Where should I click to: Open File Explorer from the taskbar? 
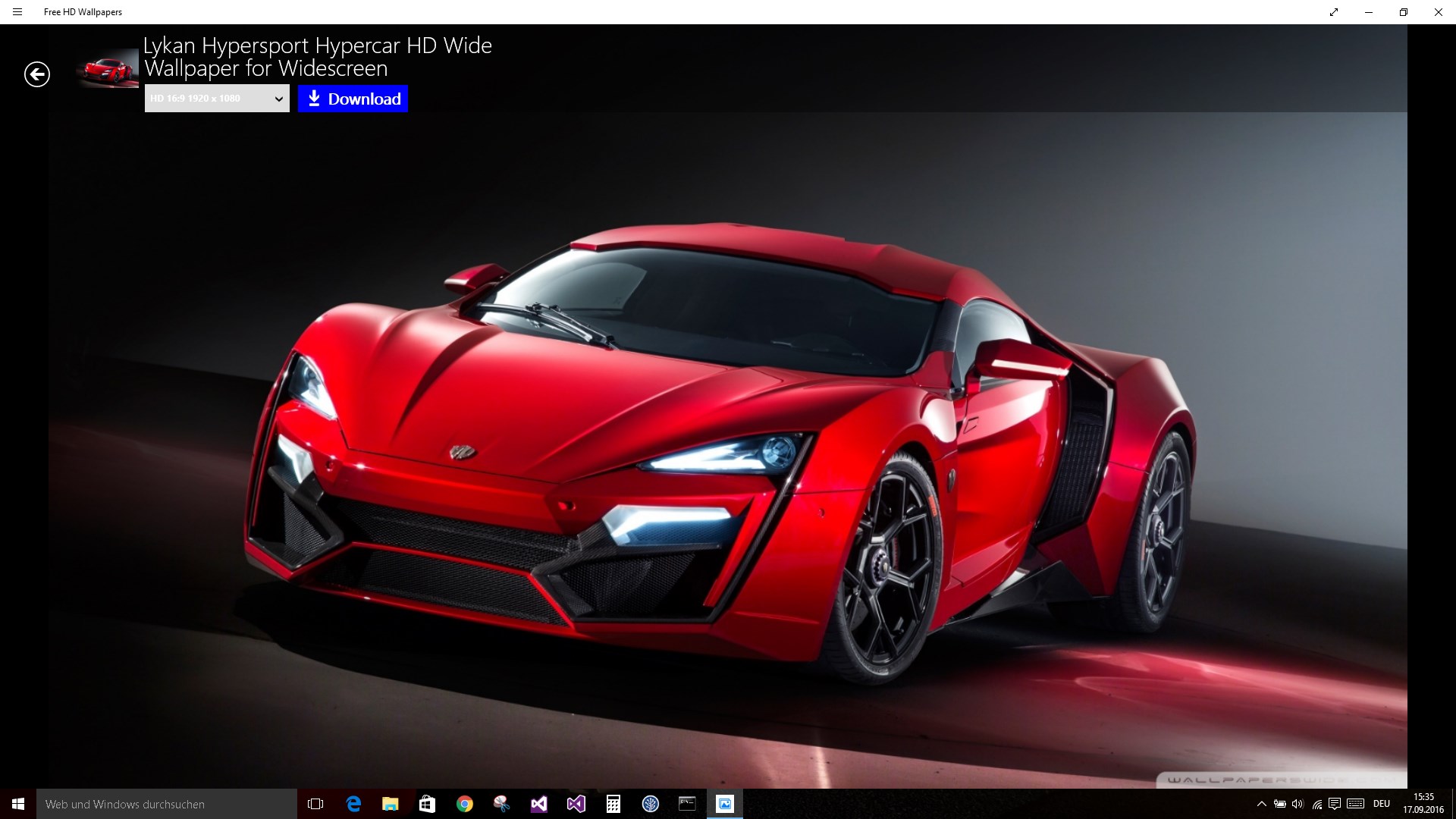click(x=390, y=804)
